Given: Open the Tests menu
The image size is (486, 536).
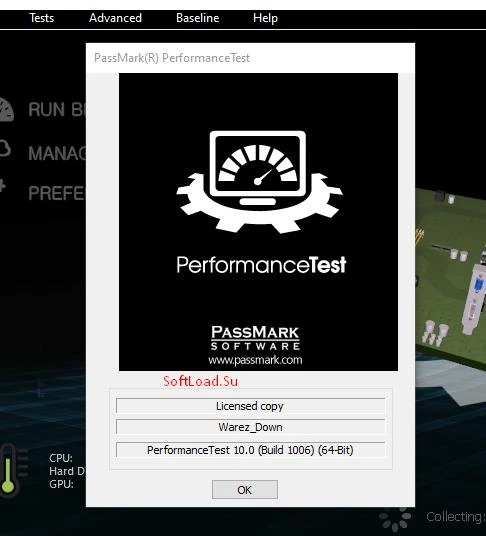Looking at the screenshot, I should coord(41,18).
